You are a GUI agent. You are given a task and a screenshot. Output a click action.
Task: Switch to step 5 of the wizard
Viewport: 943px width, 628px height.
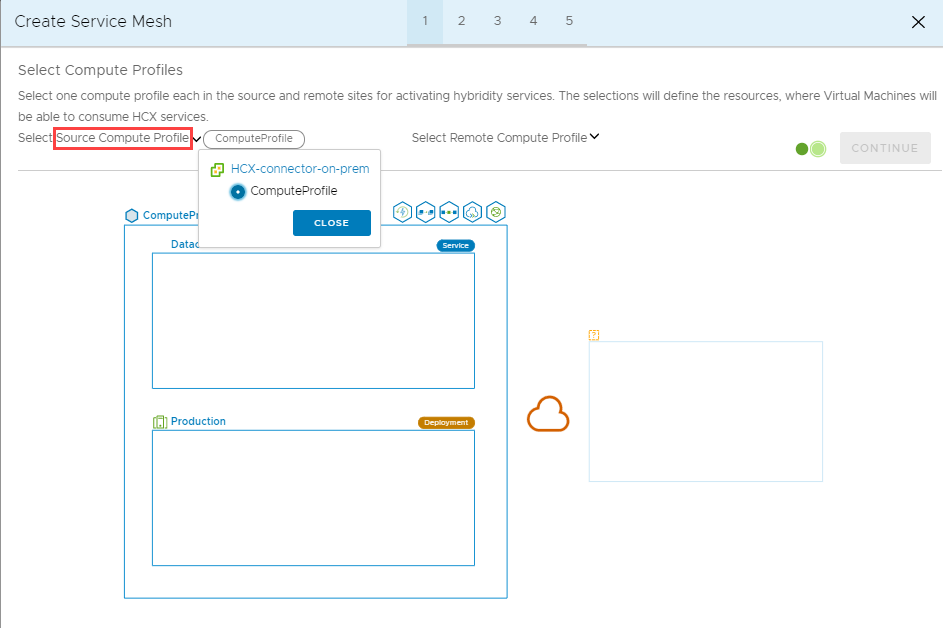[569, 20]
